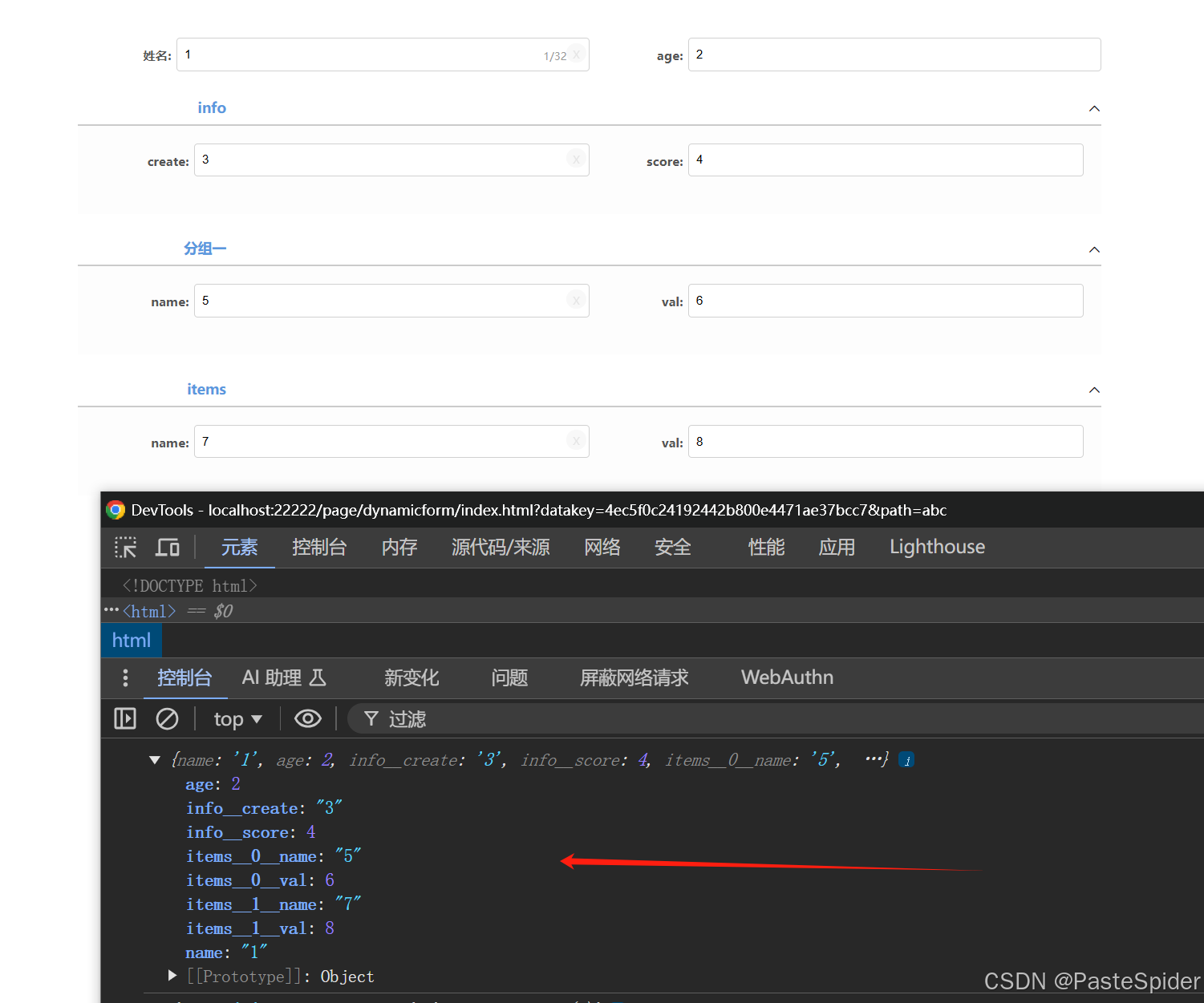Image resolution: width=1204 pixels, height=1003 pixels.
Task: Focus the score input field
Action: [x=886, y=160]
